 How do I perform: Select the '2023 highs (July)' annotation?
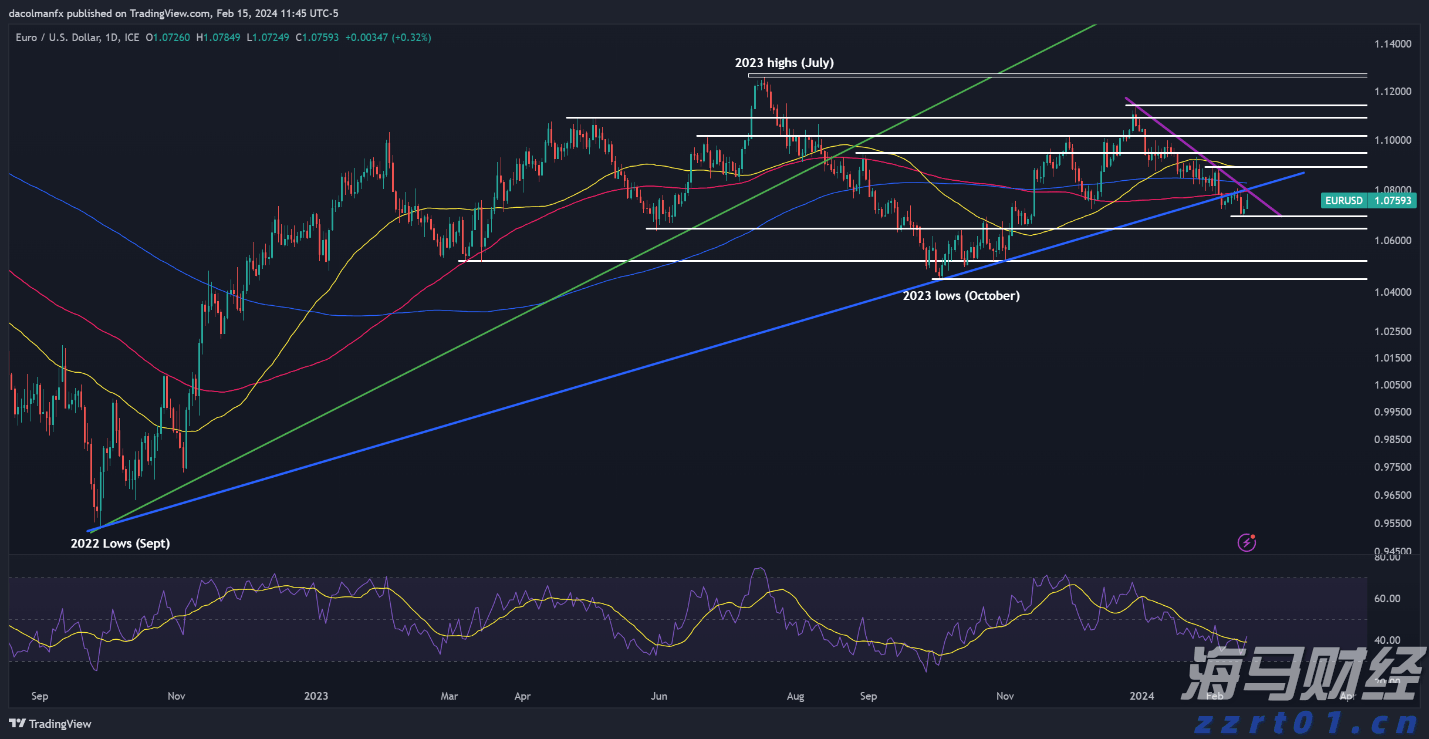784,63
